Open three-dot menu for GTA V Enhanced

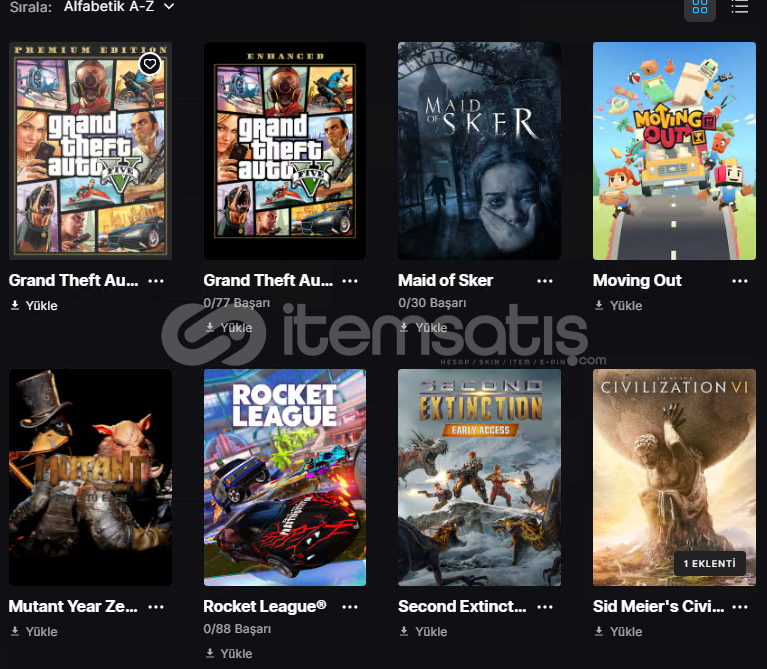pyautogui.click(x=350, y=281)
